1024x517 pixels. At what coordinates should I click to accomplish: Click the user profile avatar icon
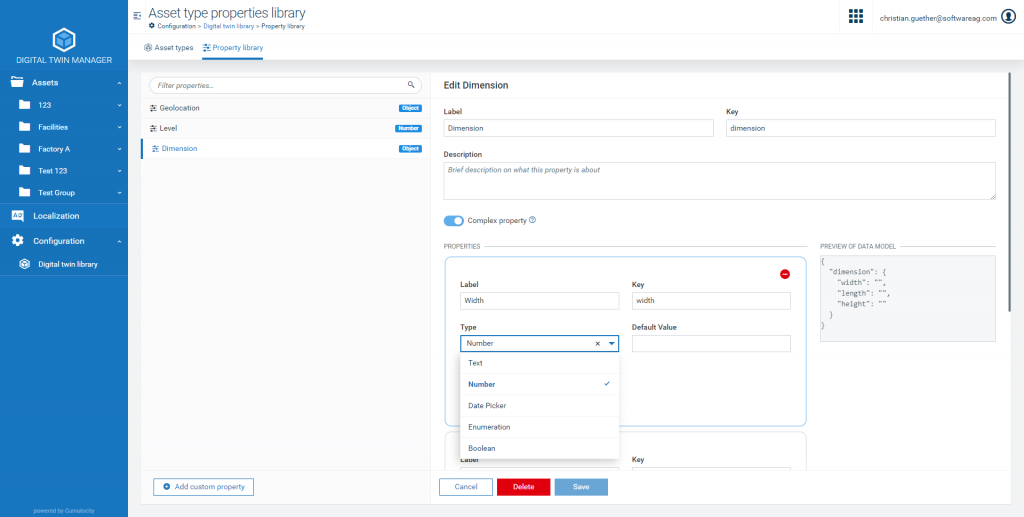[1008, 17]
